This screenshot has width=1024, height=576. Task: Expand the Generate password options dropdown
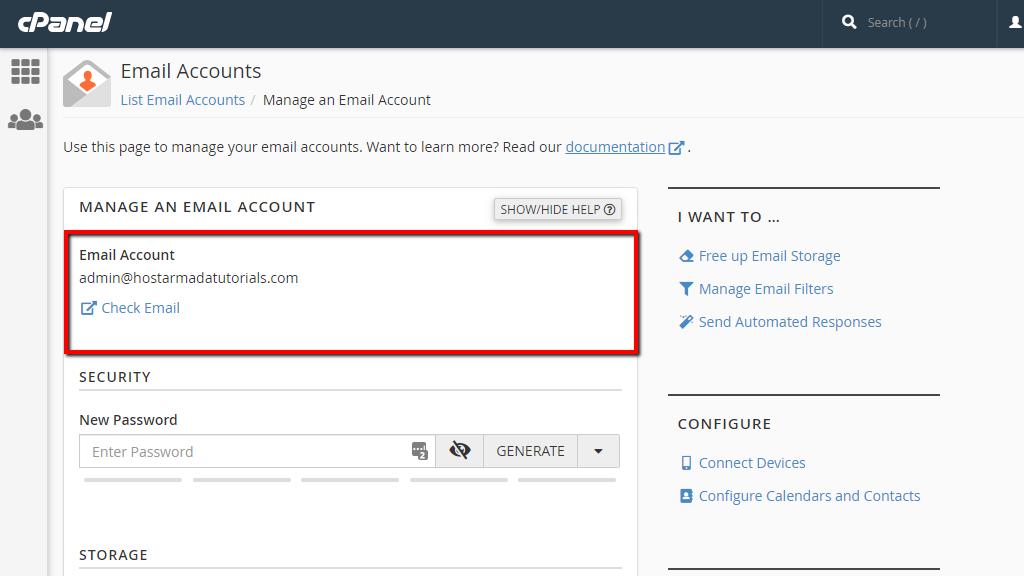coord(598,451)
